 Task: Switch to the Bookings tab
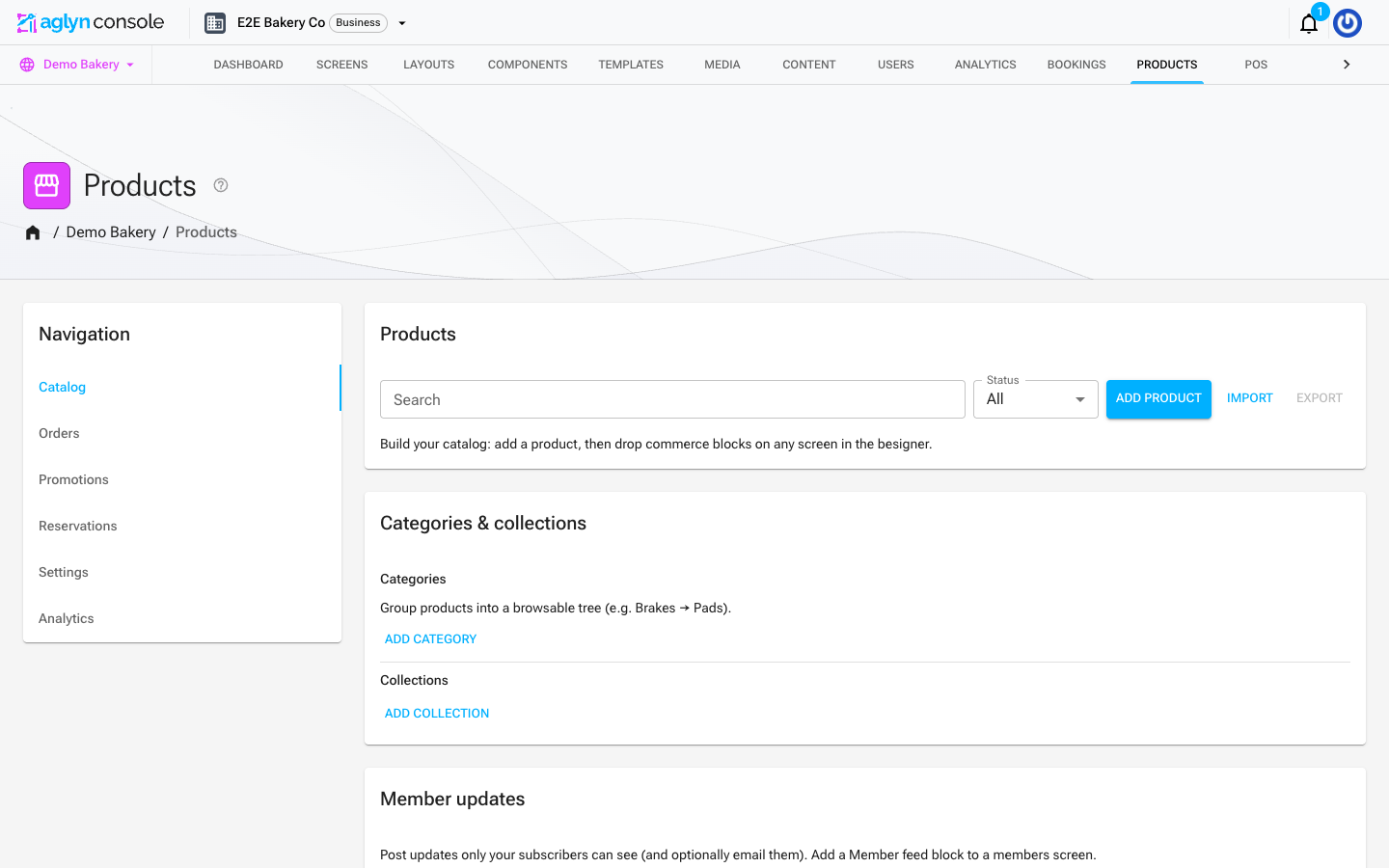click(1076, 65)
